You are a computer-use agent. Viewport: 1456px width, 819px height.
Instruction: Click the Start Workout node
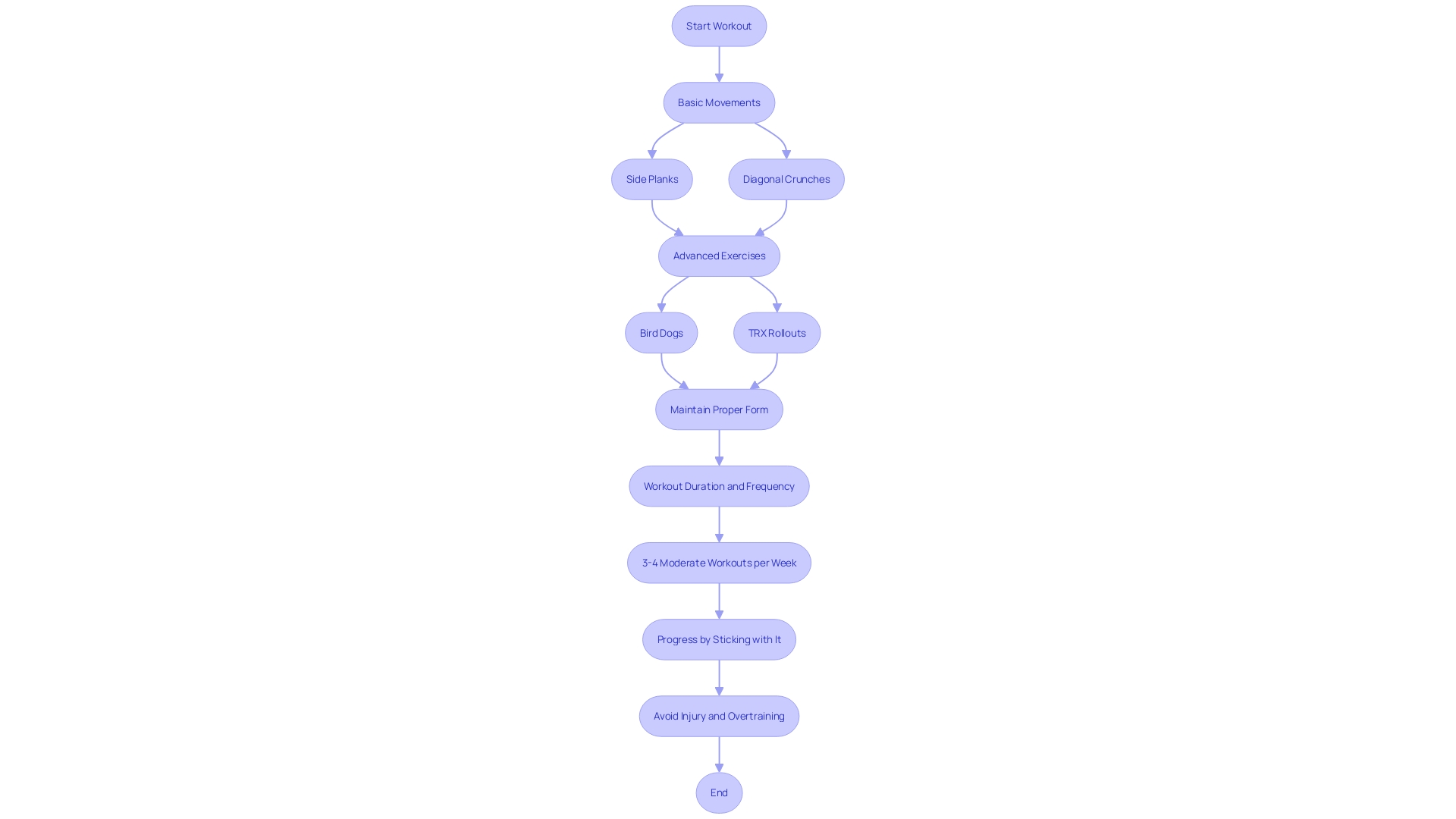click(719, 25)
